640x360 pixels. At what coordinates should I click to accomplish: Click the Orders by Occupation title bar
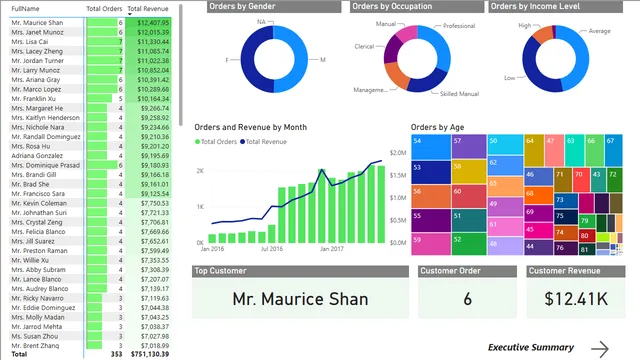417,7
